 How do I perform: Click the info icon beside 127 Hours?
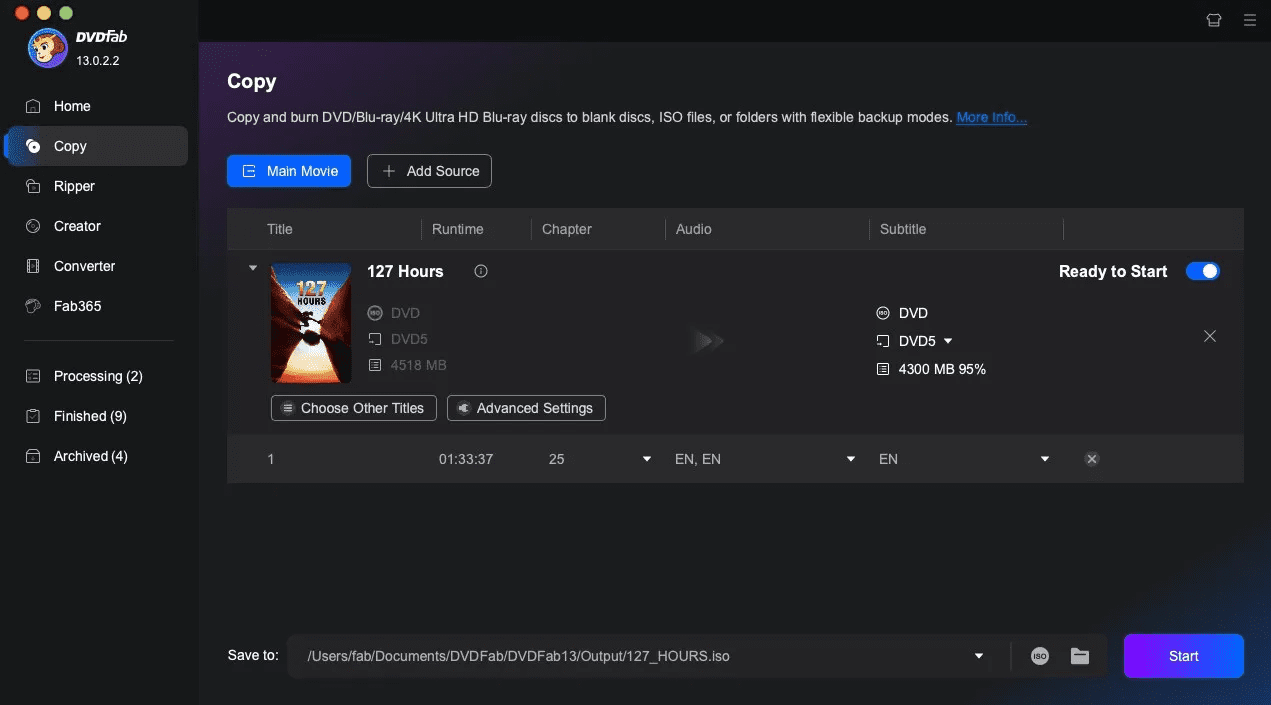click(x=481, y=271)
